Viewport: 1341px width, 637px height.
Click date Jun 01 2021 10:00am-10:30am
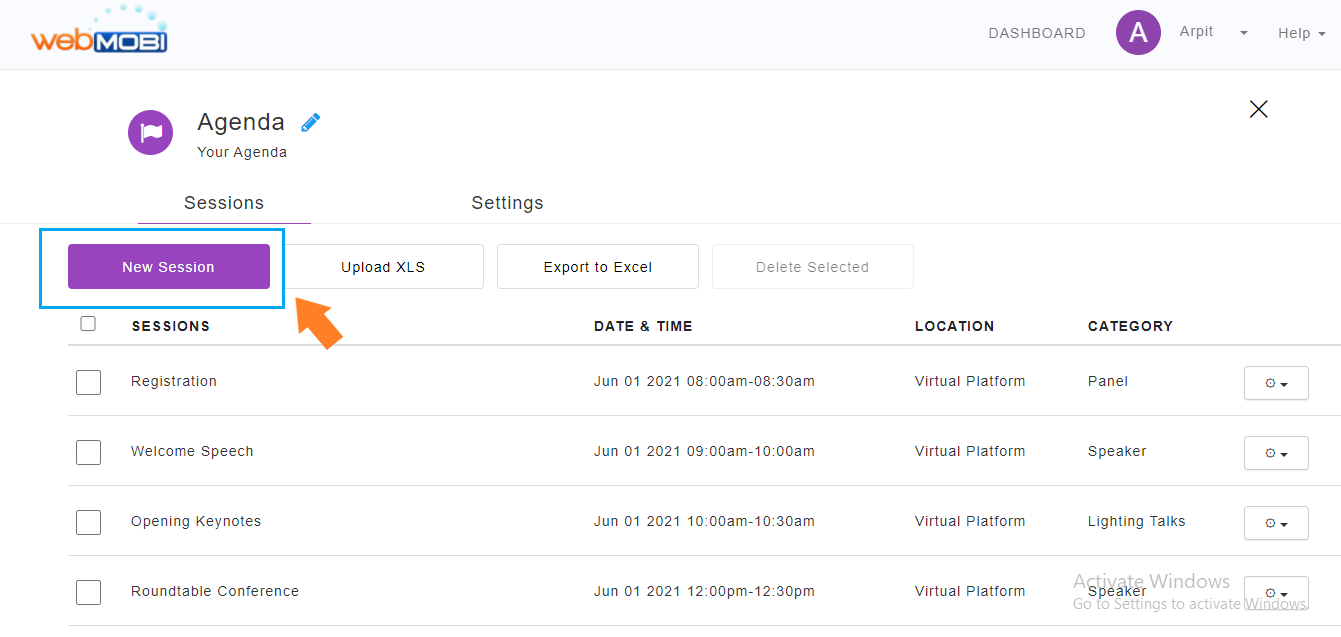pos(704,521)
